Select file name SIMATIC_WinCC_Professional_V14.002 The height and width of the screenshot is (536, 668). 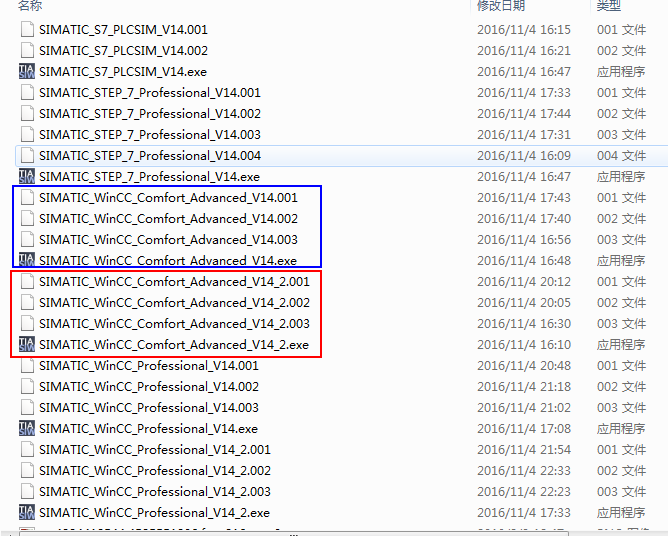149,387
